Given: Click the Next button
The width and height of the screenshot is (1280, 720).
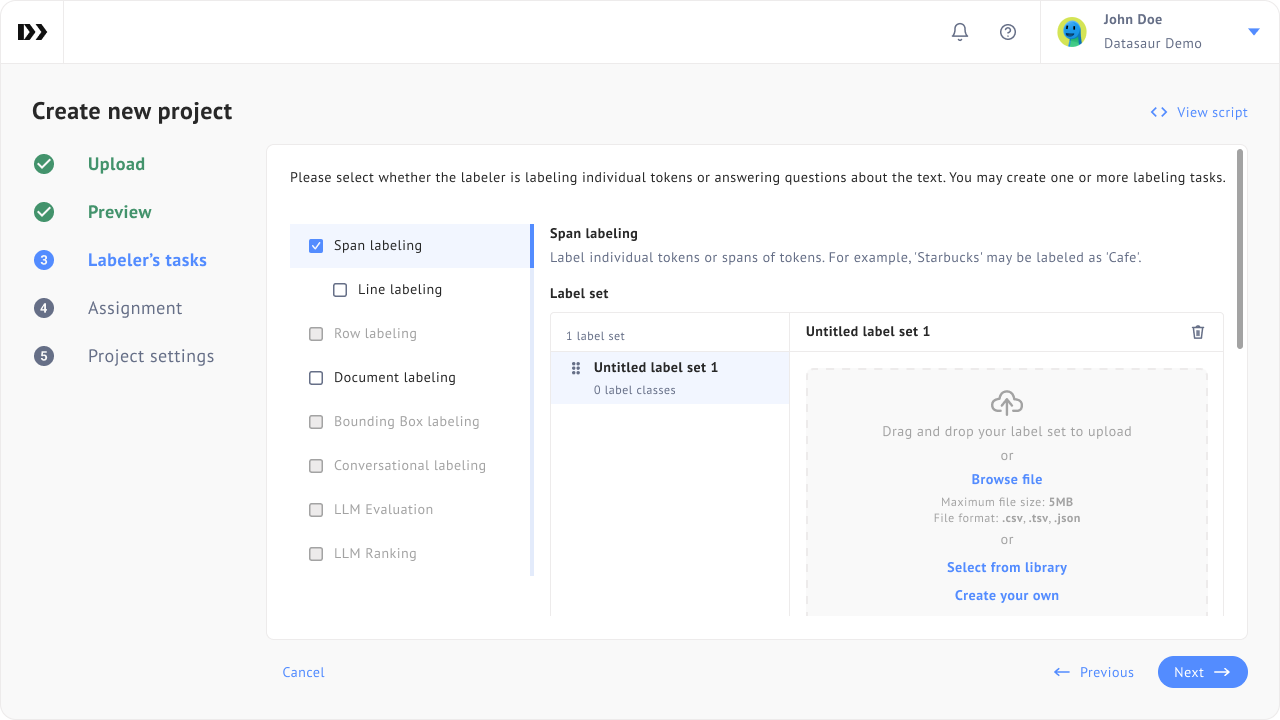Looking at the screenshot, I should (x=1202, y=672).
